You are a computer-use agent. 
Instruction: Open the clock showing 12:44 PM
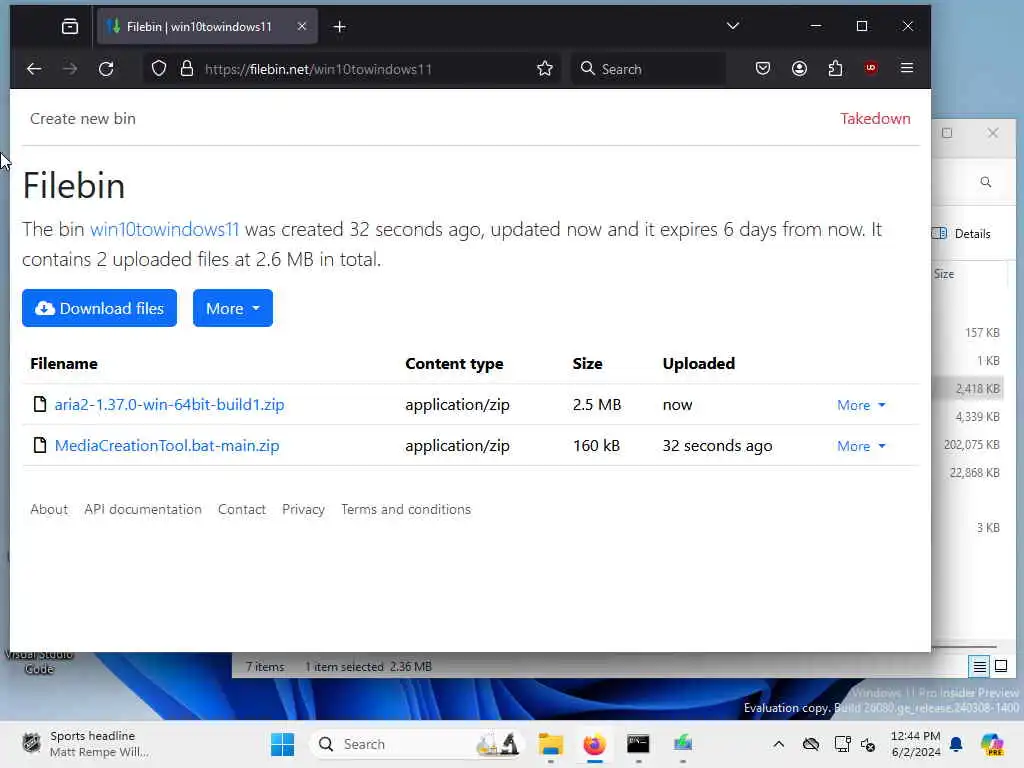point(916,744)
